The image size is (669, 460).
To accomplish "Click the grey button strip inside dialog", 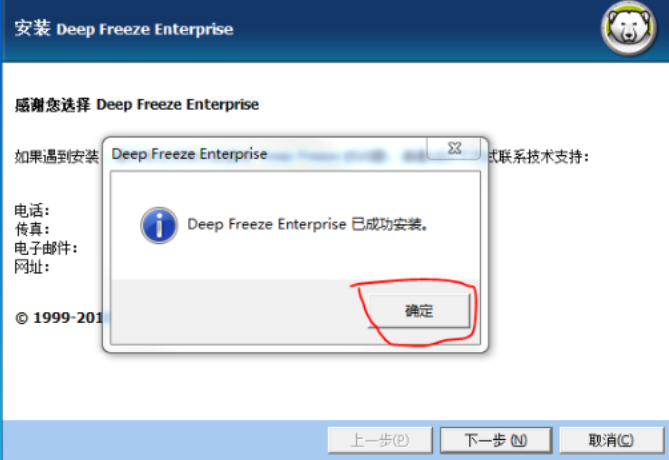I will 239,312.
